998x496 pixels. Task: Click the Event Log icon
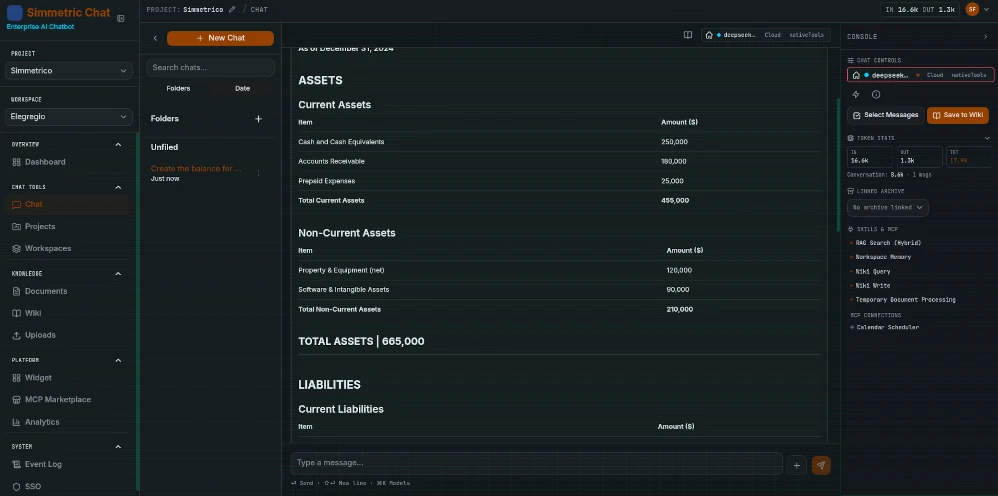point(17,464)
